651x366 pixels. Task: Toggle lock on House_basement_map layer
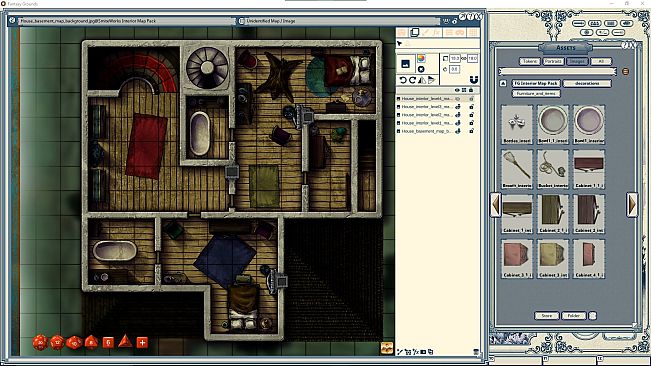pos(471,131)
